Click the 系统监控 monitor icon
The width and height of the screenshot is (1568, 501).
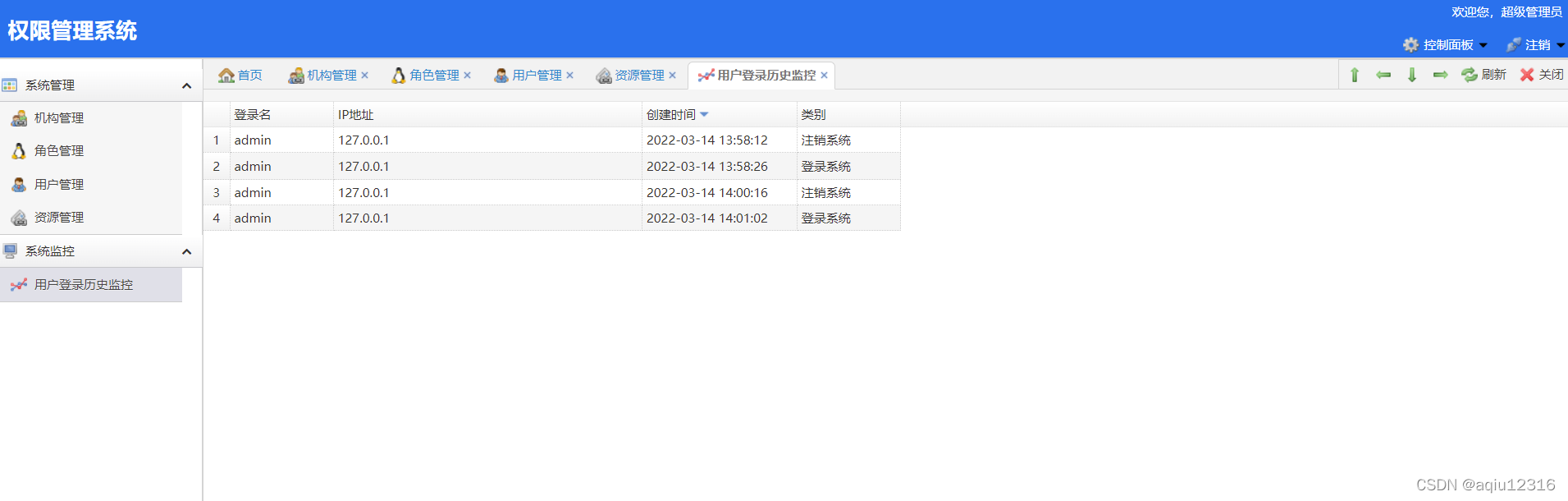pyautogui.click(x=10, y=250)
